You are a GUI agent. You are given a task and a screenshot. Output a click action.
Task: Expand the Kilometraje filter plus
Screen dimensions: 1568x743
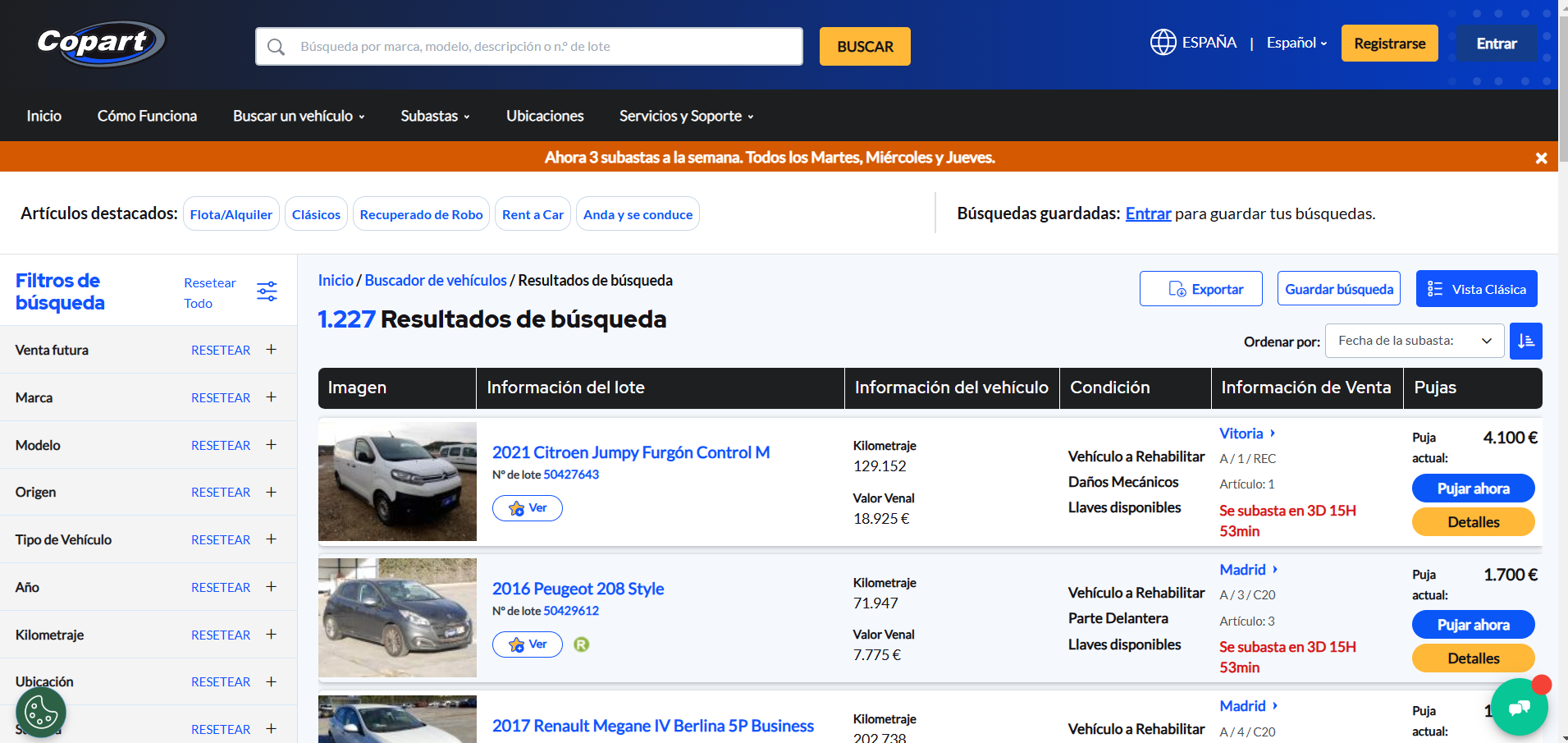point(271,635)
